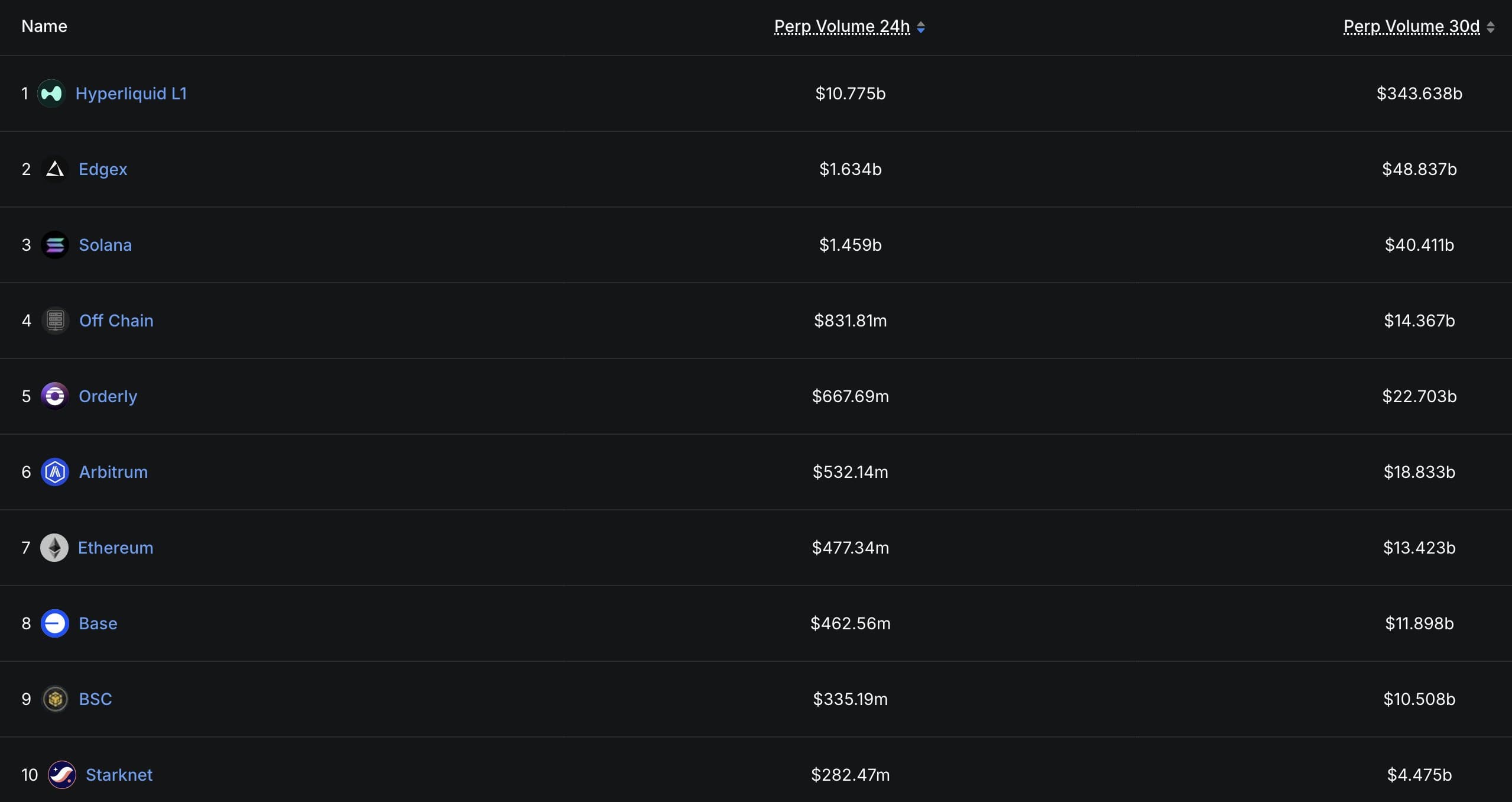Click the Off Chain server icon
Screen dimensions: 1512x802
click(x=56, y=321)
